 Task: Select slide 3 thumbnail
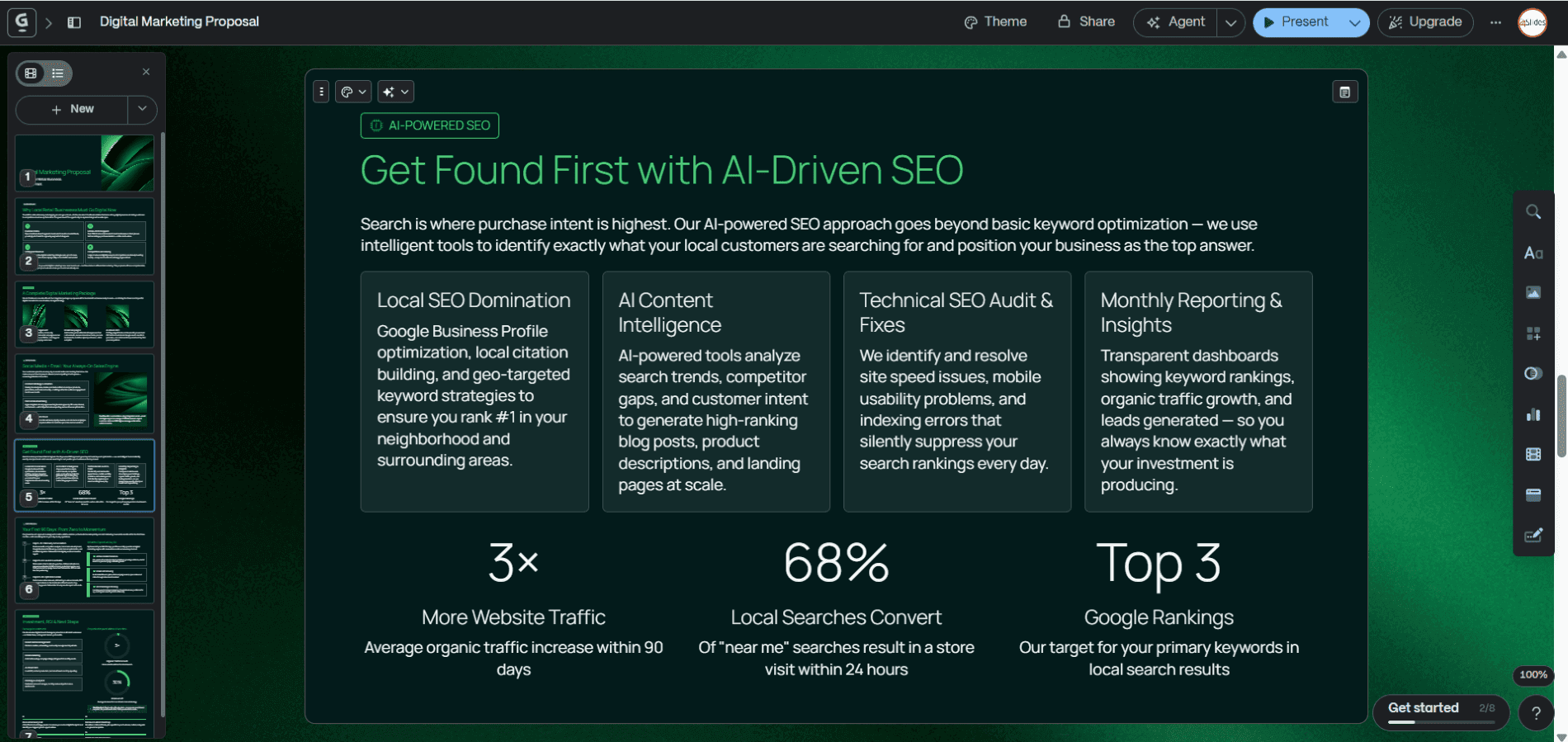click(84, 314)
